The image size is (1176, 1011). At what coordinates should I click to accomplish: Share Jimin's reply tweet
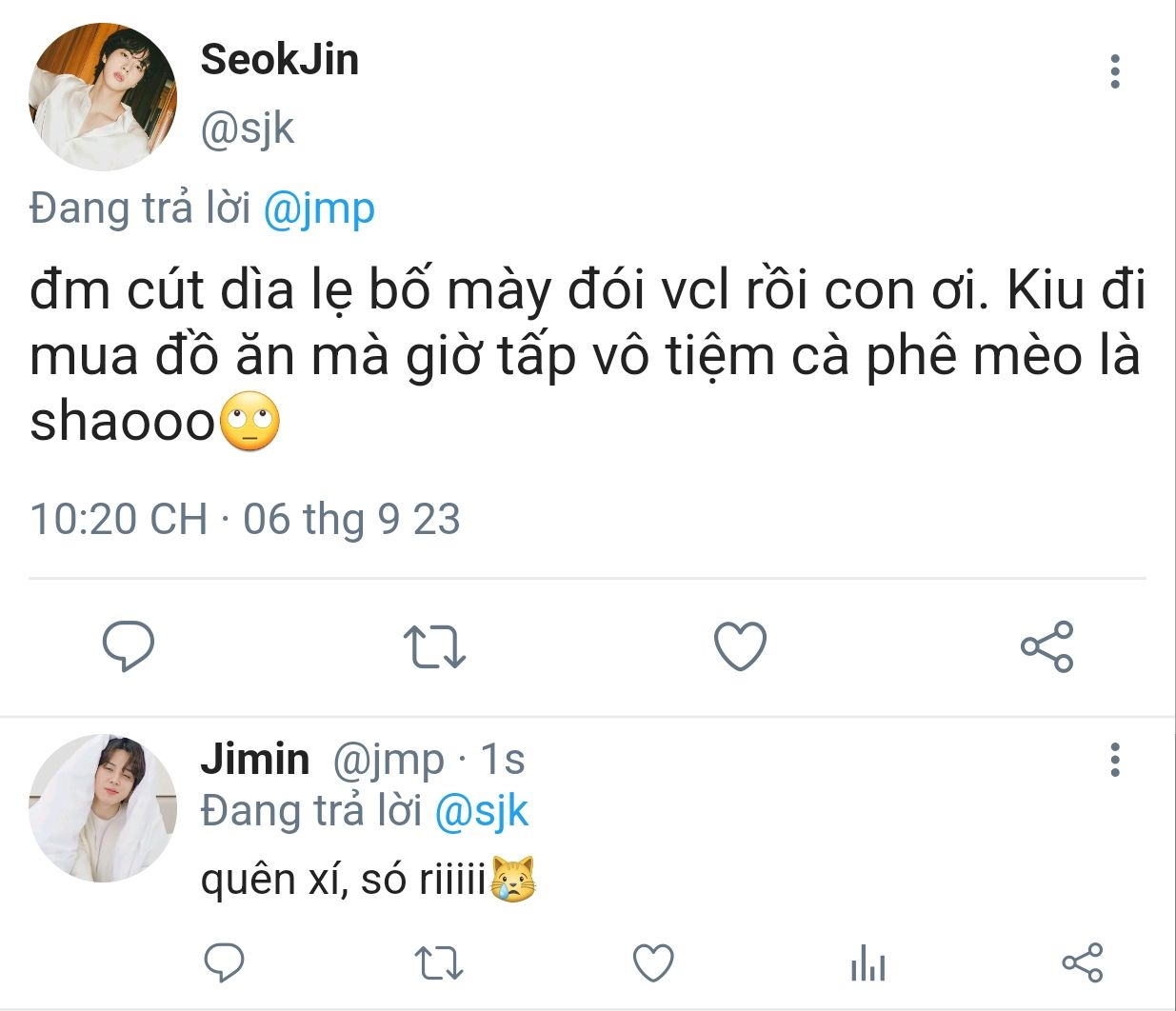[1083, 963]
